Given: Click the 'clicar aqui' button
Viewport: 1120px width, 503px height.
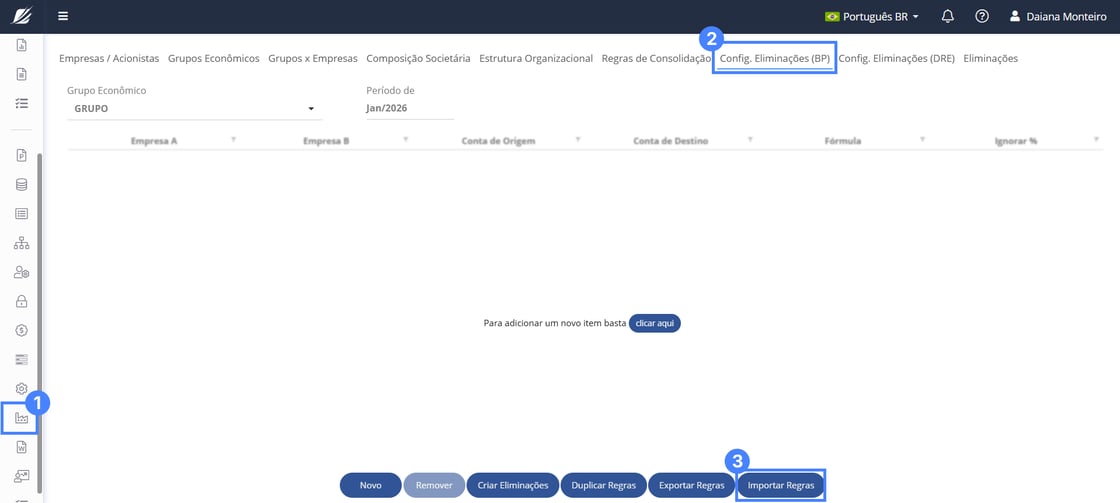Looking at the screenshot, I should (655, 323).
